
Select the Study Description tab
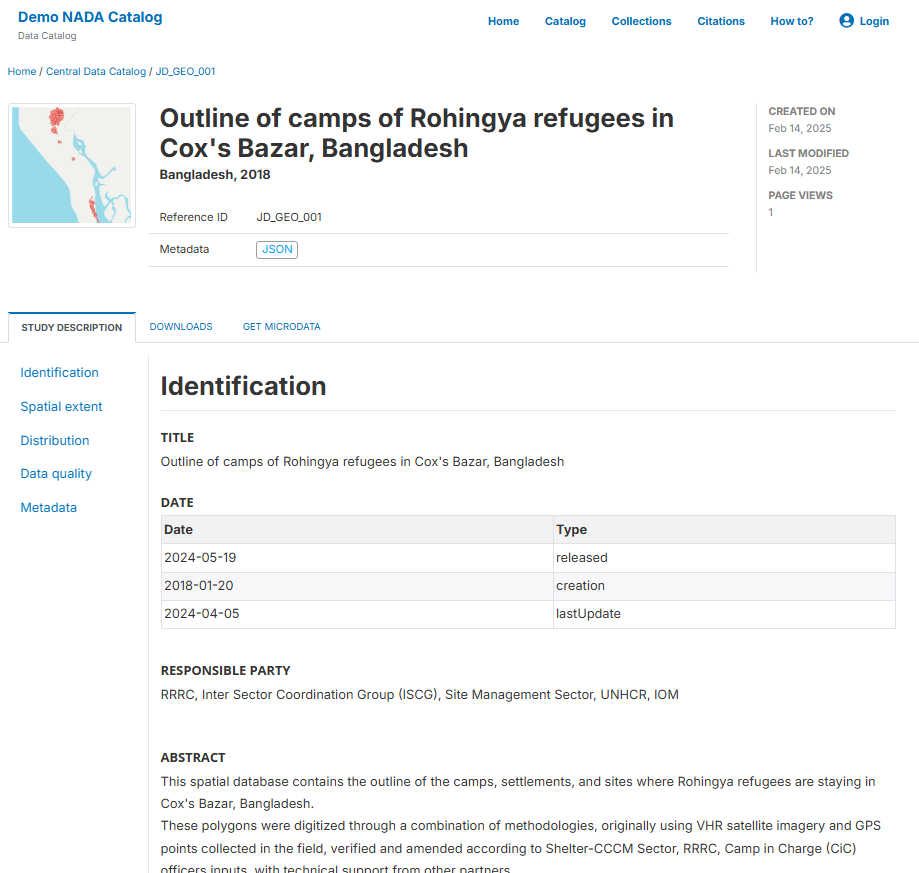(72, 328)
